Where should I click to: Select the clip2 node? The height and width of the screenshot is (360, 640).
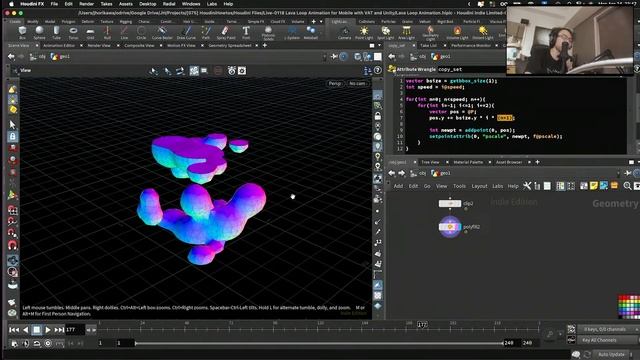450,203
